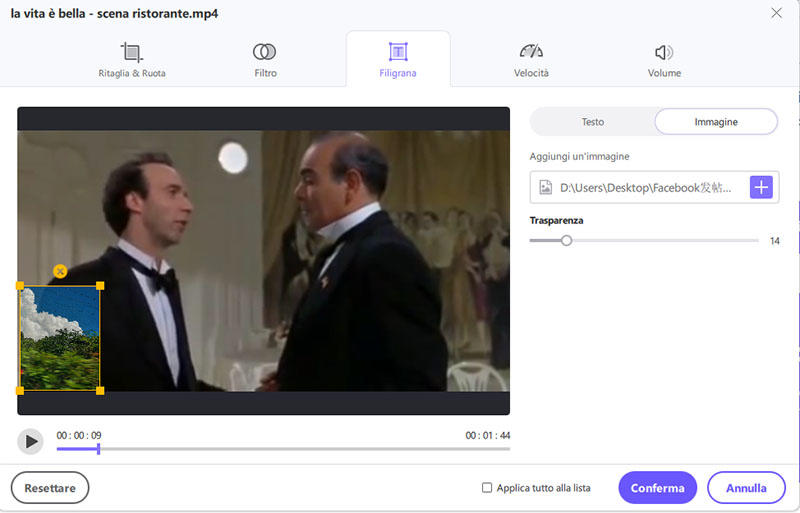Click the Trasparenza value 14

coord(774,241)
